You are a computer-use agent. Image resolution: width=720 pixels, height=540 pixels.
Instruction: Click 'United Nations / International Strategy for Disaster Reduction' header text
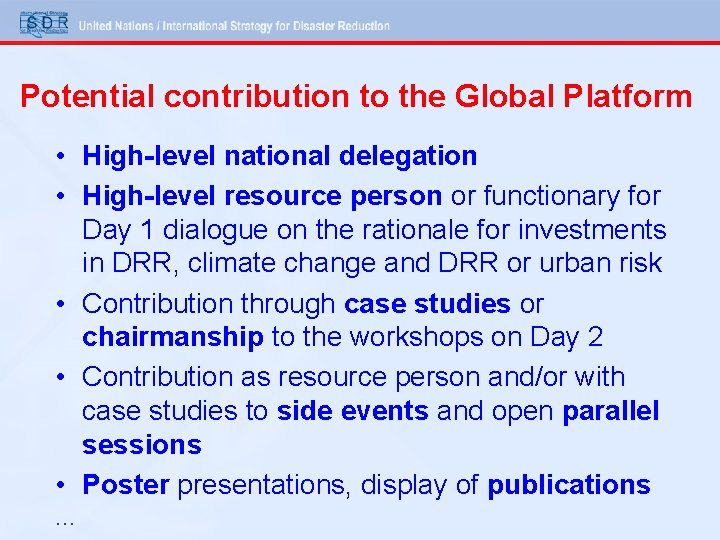tap(234, 26)
